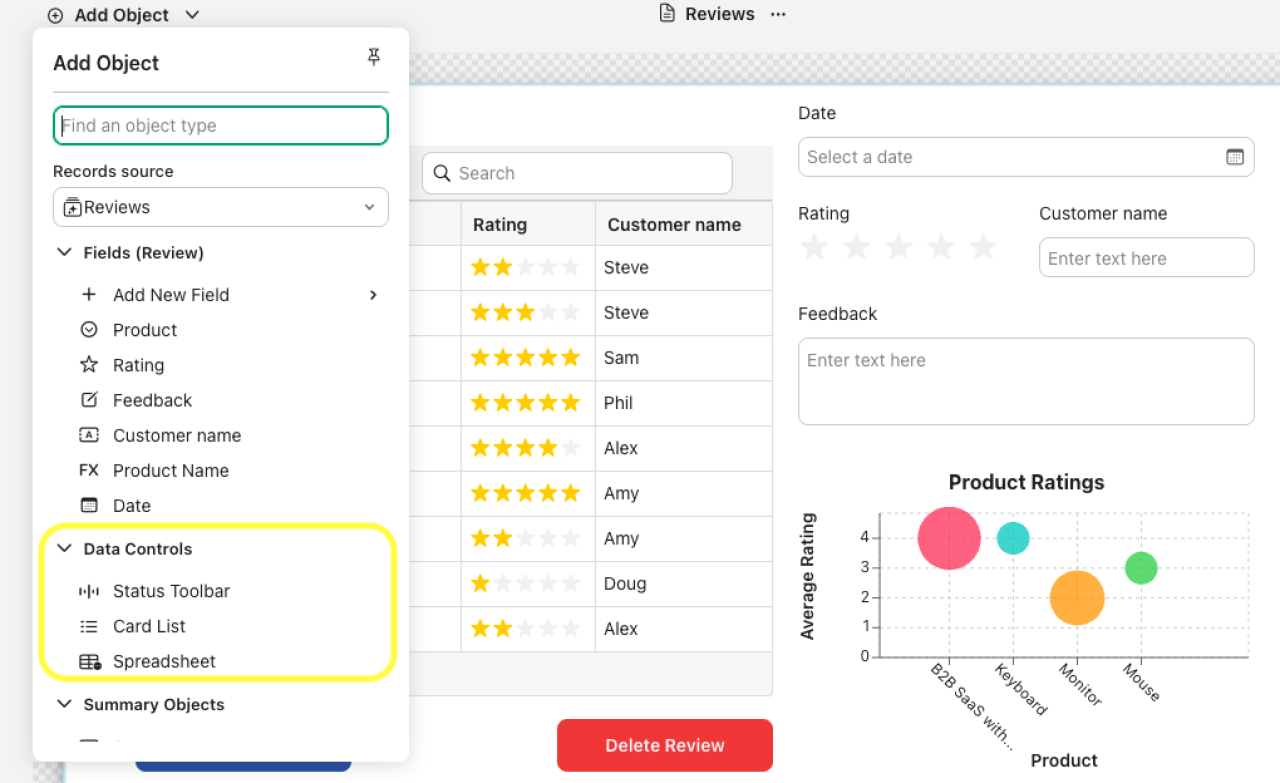Expand the Summary Objects section
The image size is (1280, 783).
[65, 705]
